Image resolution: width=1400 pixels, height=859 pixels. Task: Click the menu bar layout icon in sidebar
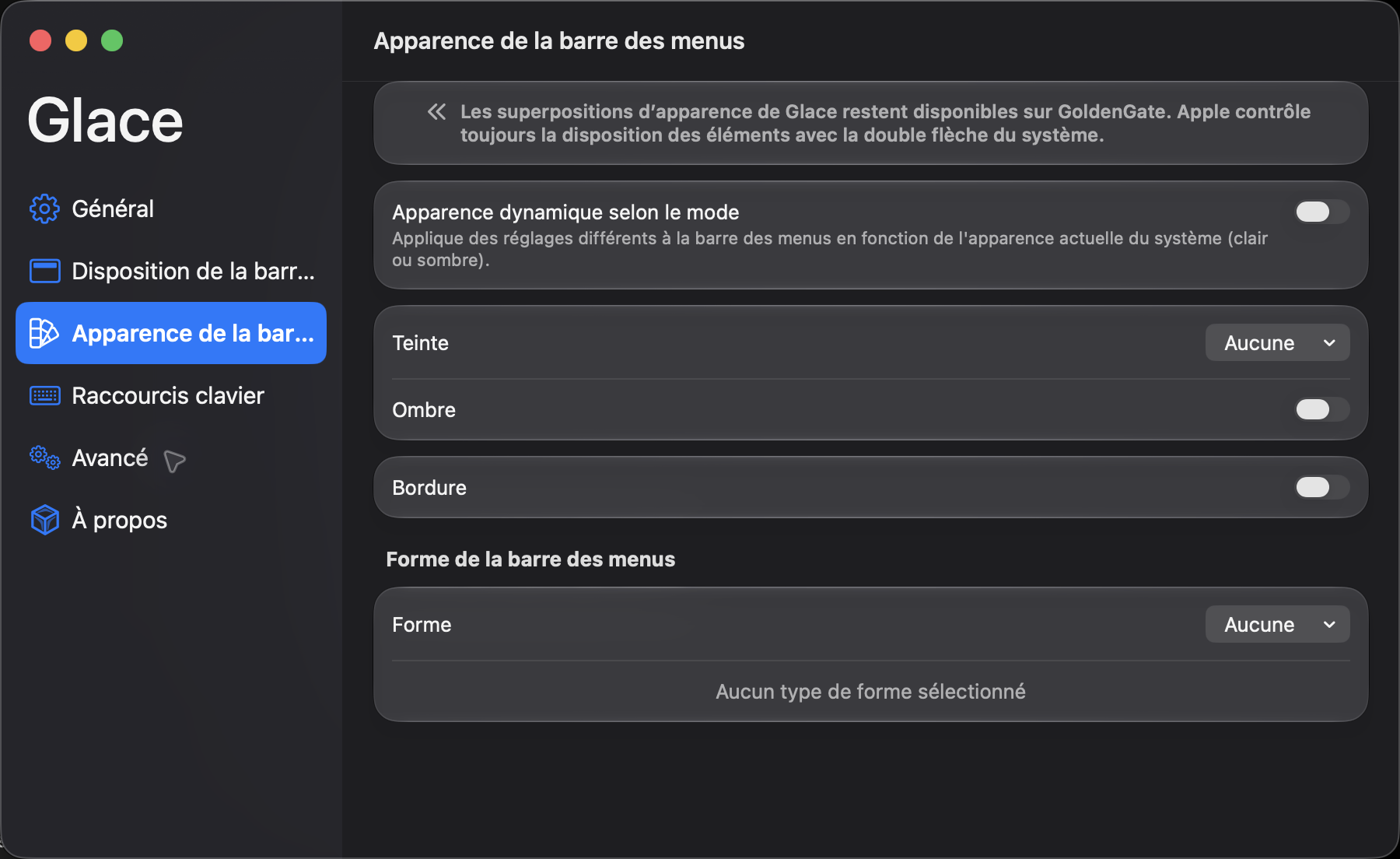(44, 271)
